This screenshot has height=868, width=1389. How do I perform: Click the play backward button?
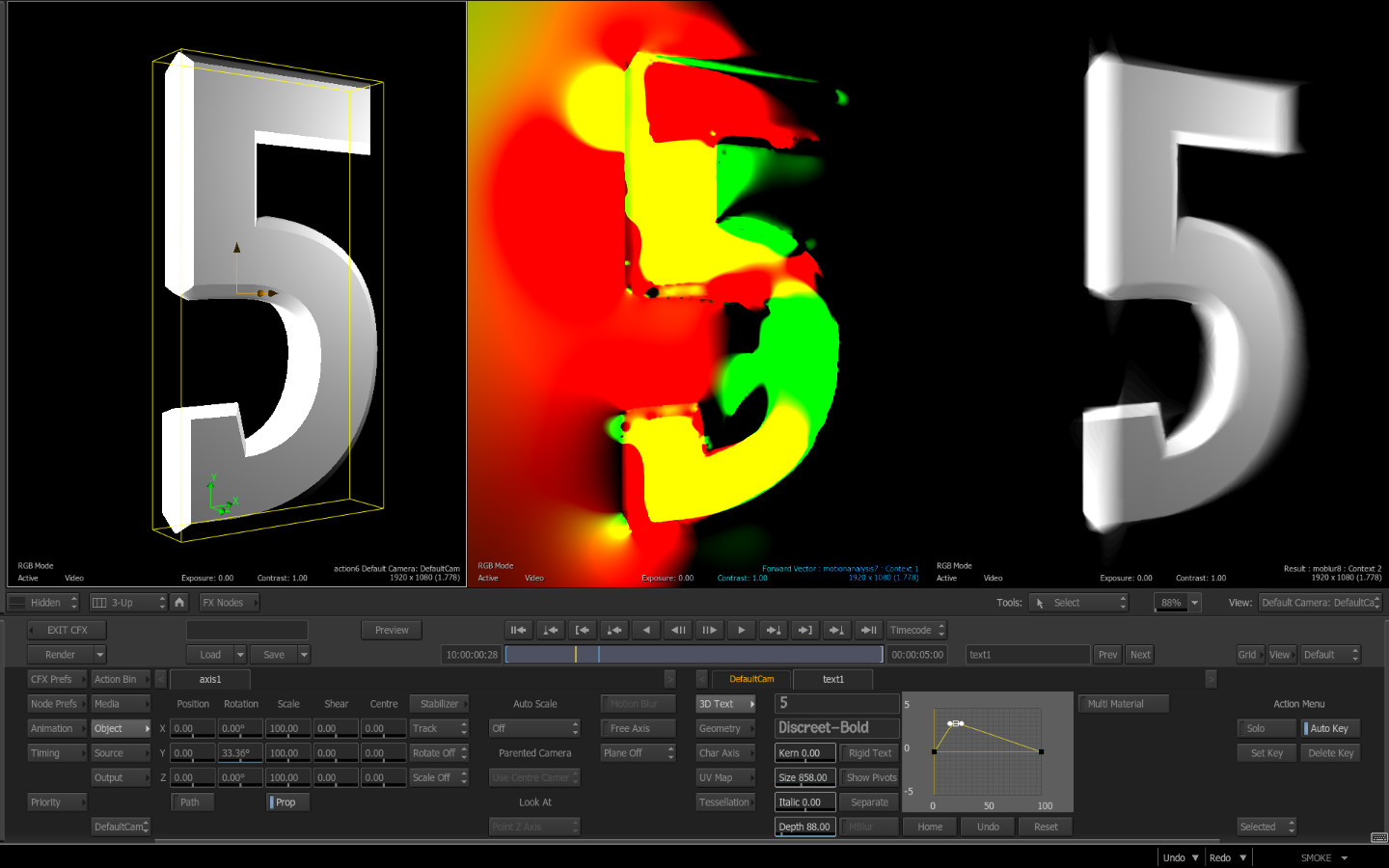(646, 630)
